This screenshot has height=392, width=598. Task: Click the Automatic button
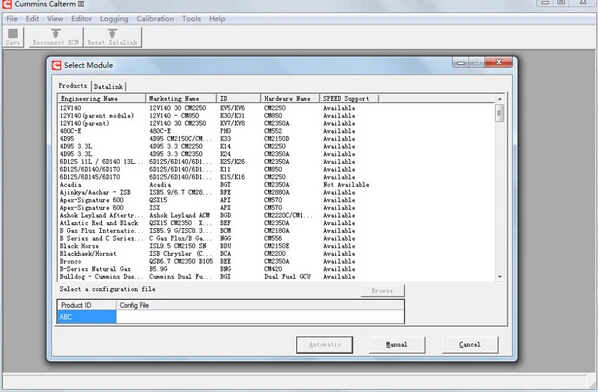pyautogui.click(x=325, y=345)
